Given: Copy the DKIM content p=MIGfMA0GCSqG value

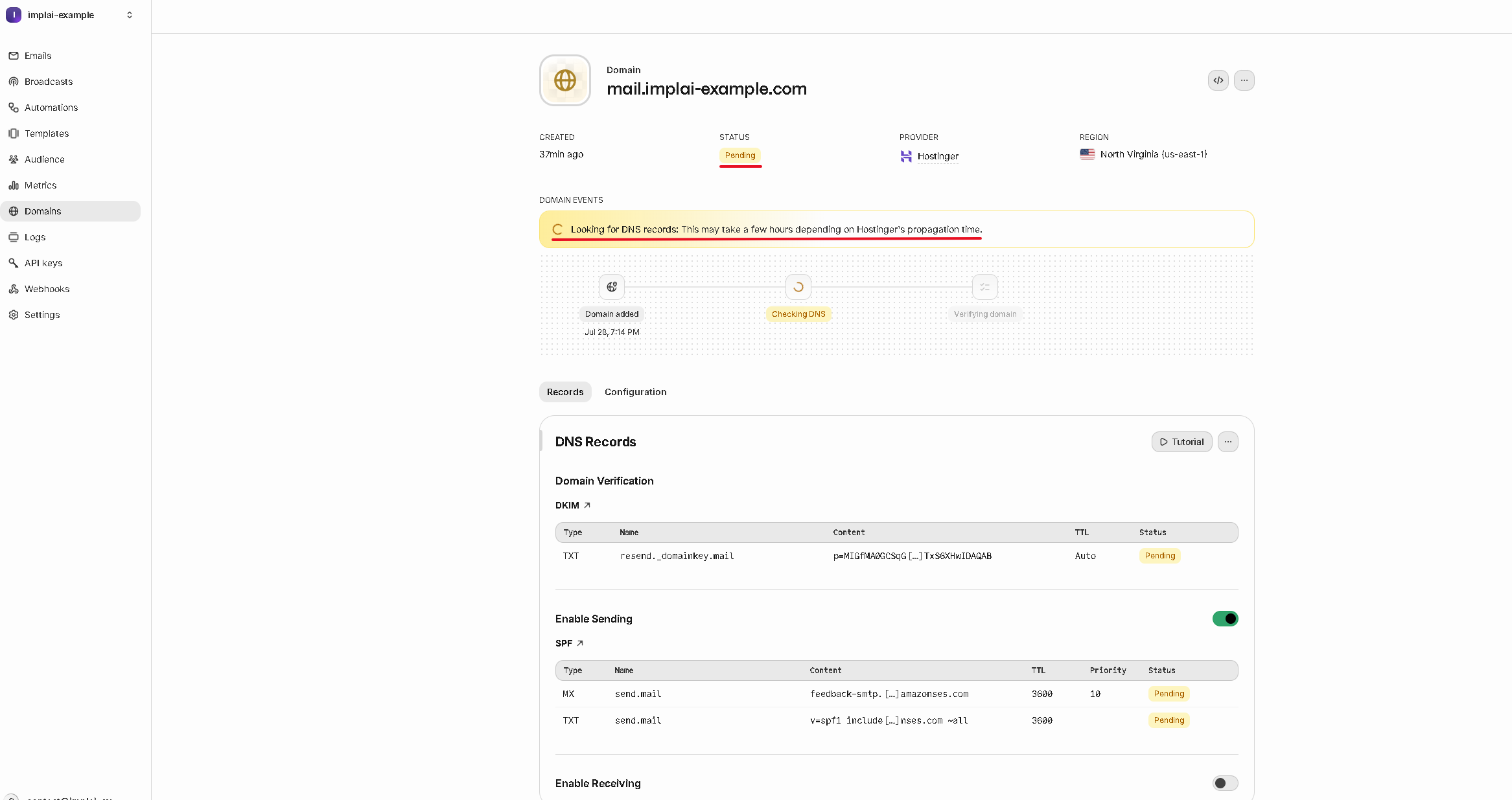Looking at the screenshot, I should tap(913, 556).
